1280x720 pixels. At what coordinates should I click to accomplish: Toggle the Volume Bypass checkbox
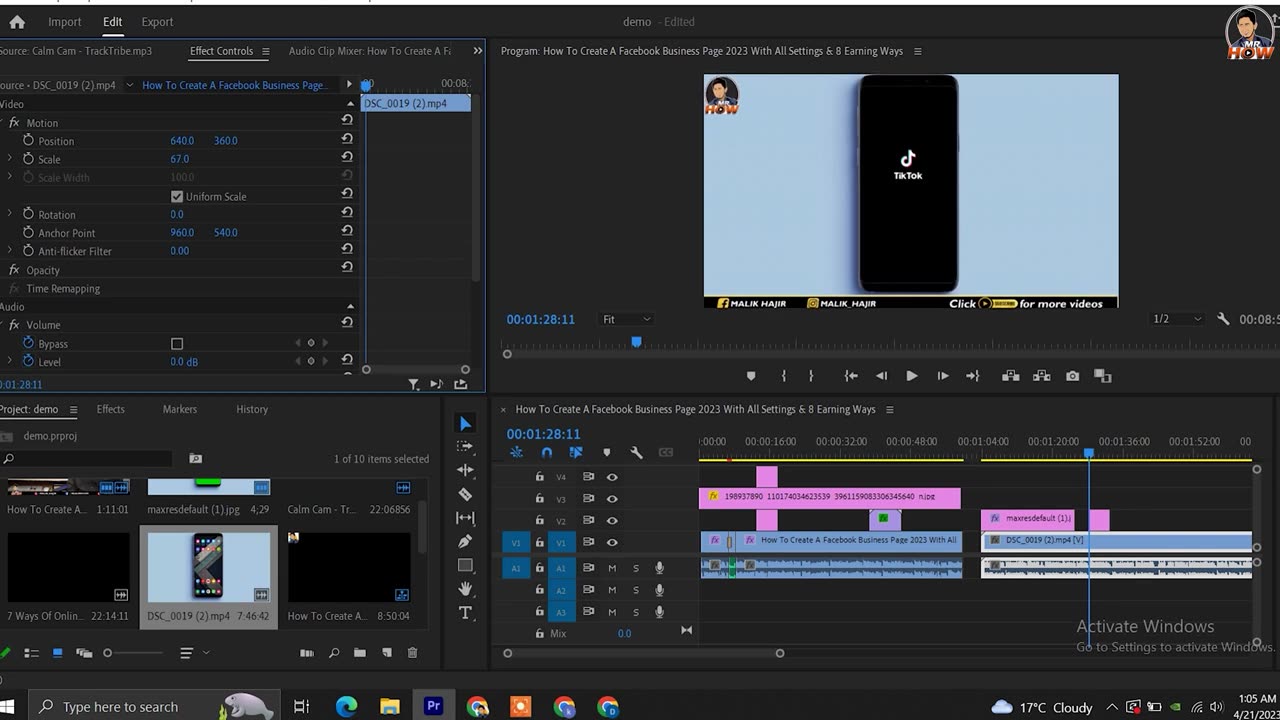pyautogui.click(x=177, y=344)
